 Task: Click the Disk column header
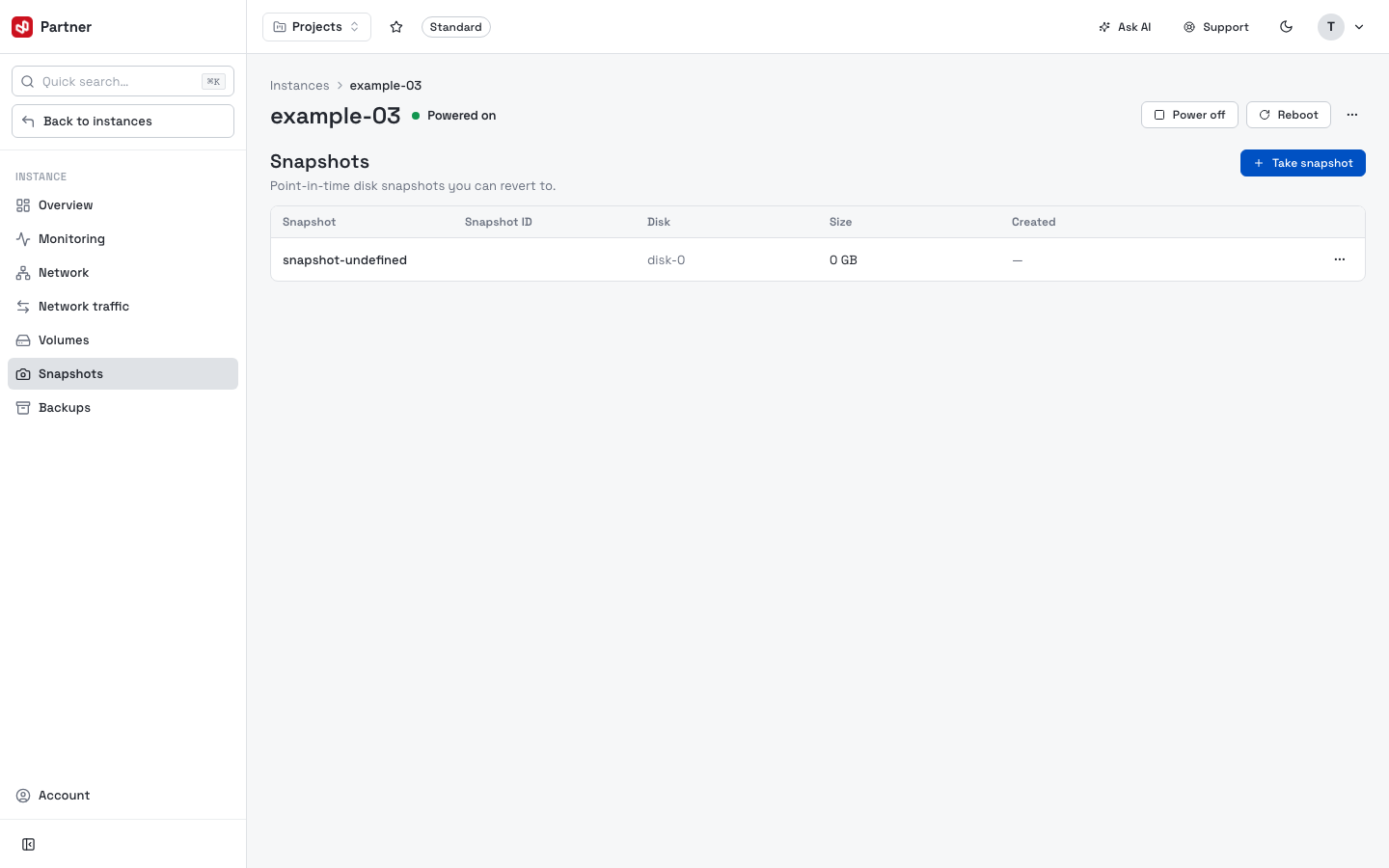pos(659,222)
